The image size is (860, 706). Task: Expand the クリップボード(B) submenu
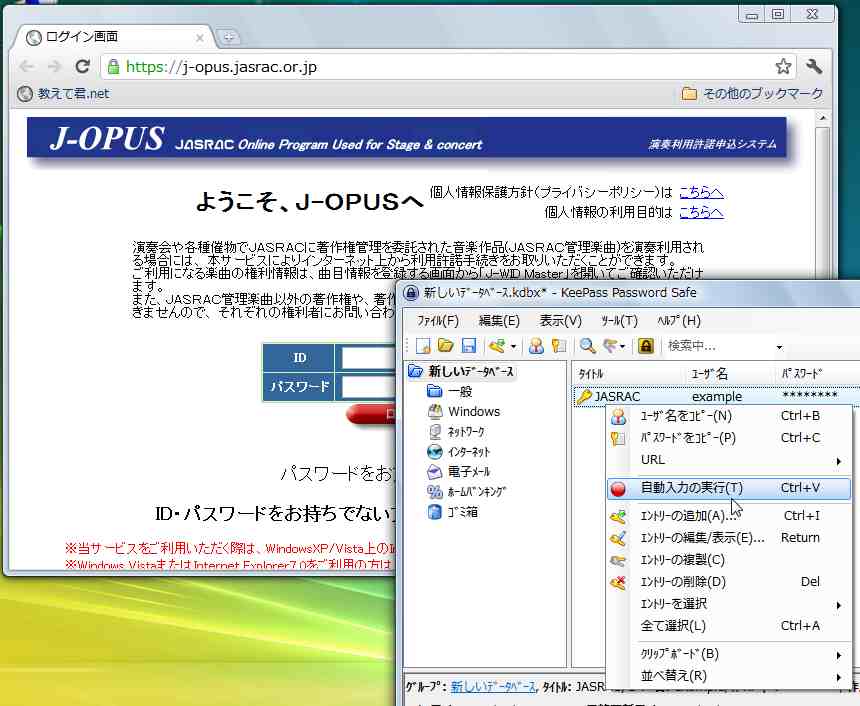pos(729,654)
